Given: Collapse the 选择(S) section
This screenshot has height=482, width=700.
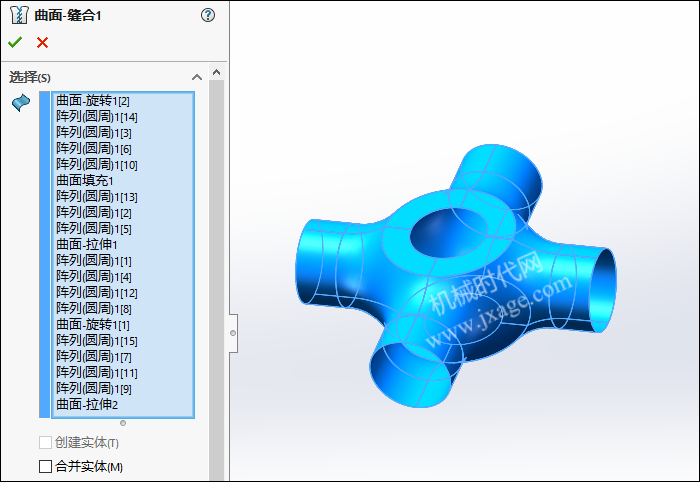Looking at the screenshot, I should pos(197,77).
